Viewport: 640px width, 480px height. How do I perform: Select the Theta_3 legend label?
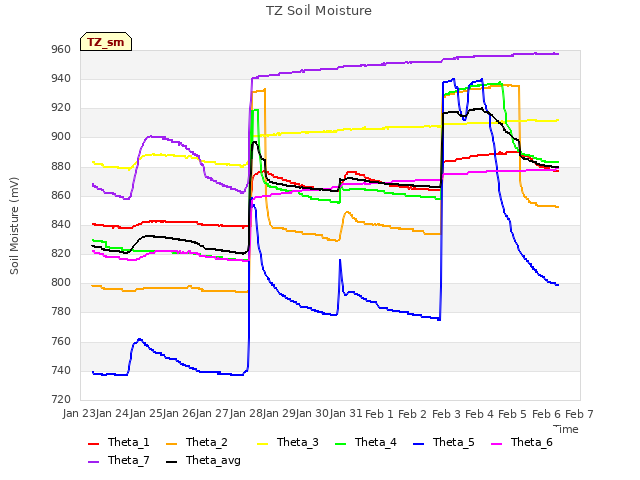(x=298, y=442)
